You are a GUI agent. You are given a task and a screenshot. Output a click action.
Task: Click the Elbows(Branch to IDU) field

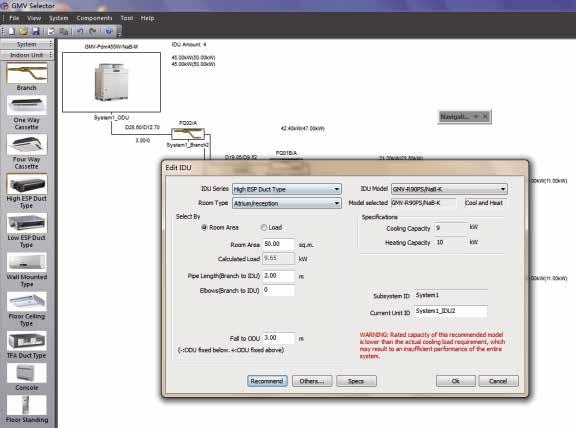279,290
